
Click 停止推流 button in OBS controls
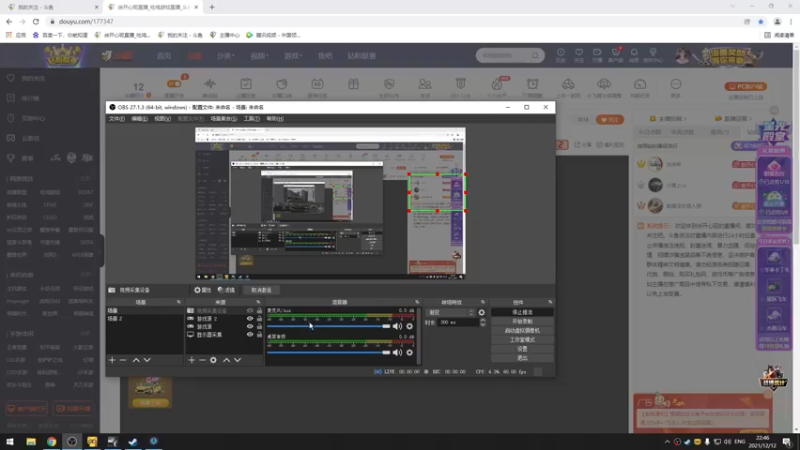(x=522, y=312)
